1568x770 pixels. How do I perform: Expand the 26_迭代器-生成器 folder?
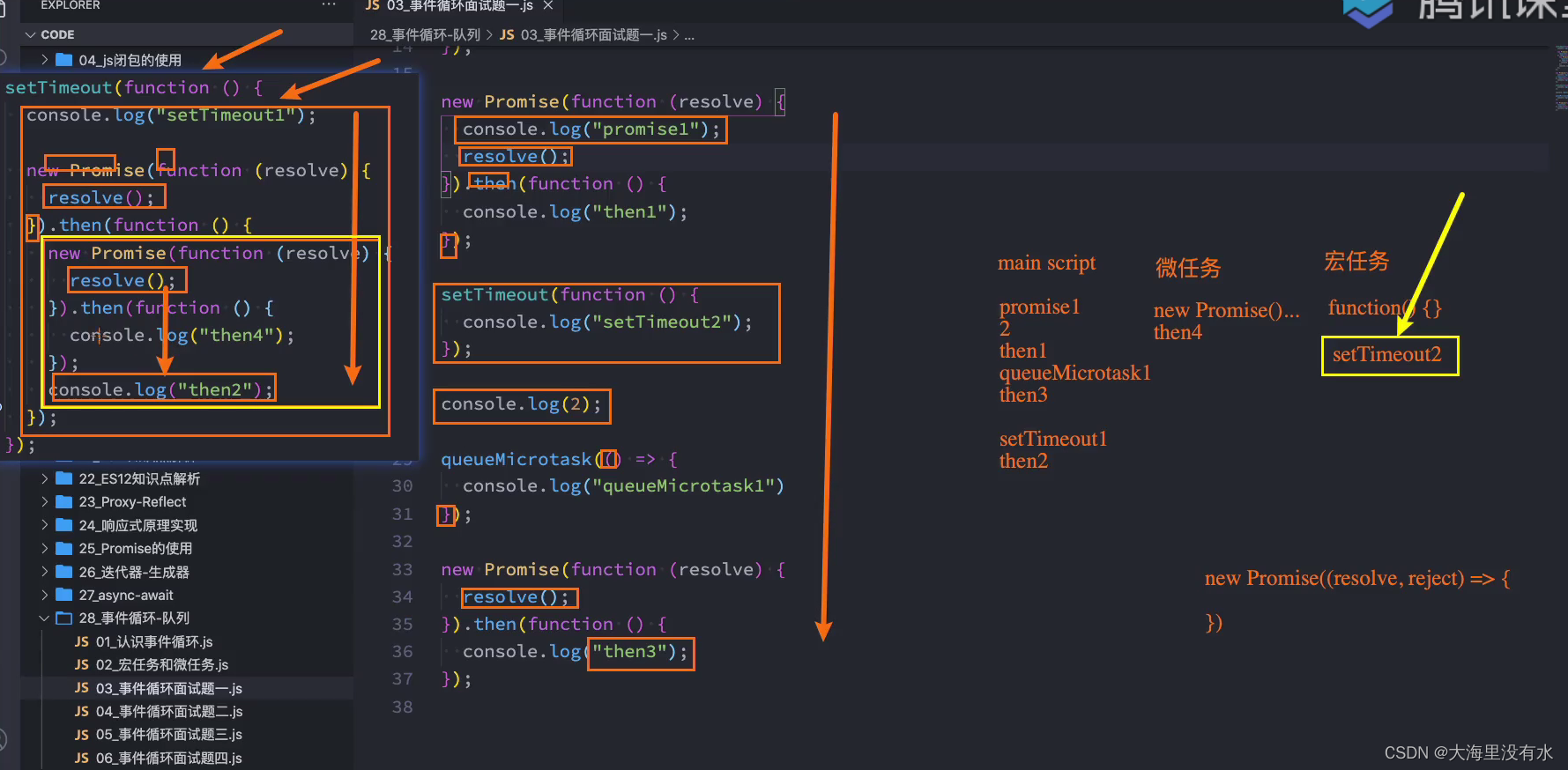tap(45, 572)
